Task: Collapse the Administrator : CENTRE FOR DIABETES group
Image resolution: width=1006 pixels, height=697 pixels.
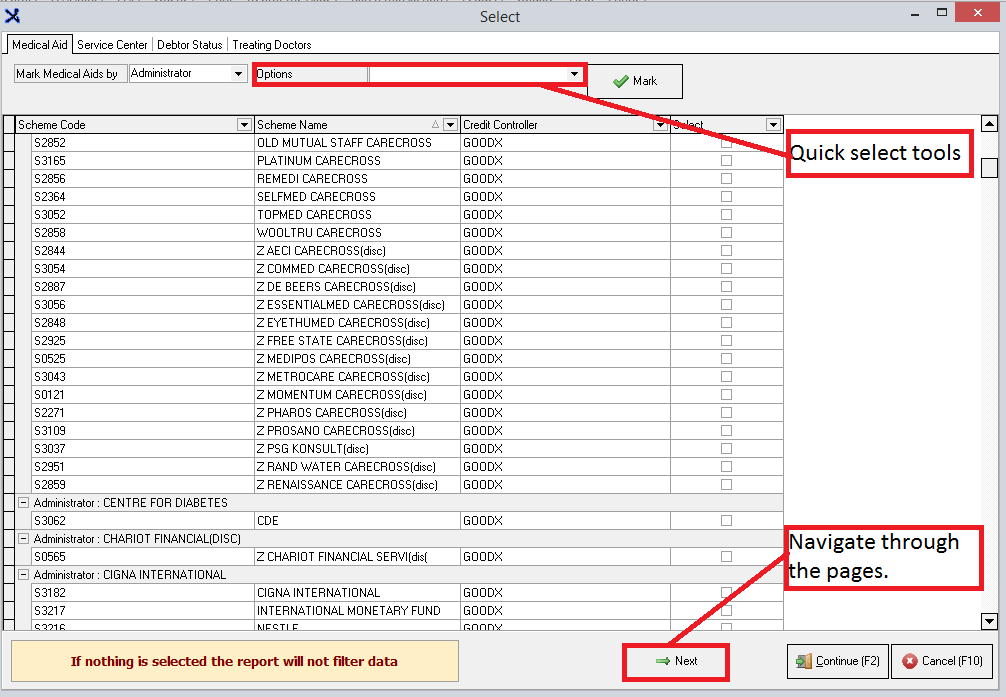Action: click(x=23, y=503)
